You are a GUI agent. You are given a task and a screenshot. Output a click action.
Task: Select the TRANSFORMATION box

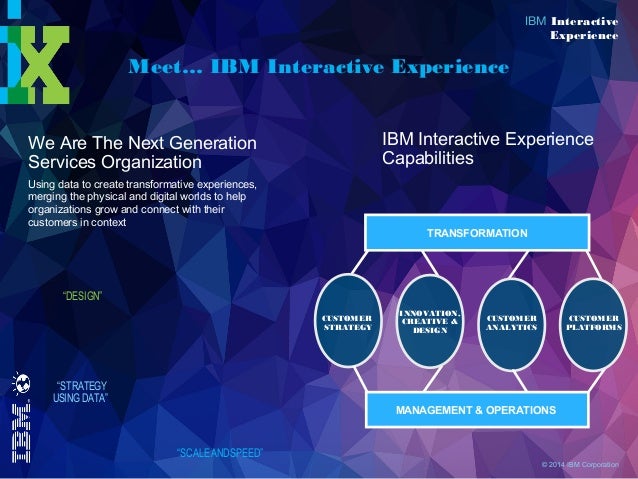tap(477, 233)
